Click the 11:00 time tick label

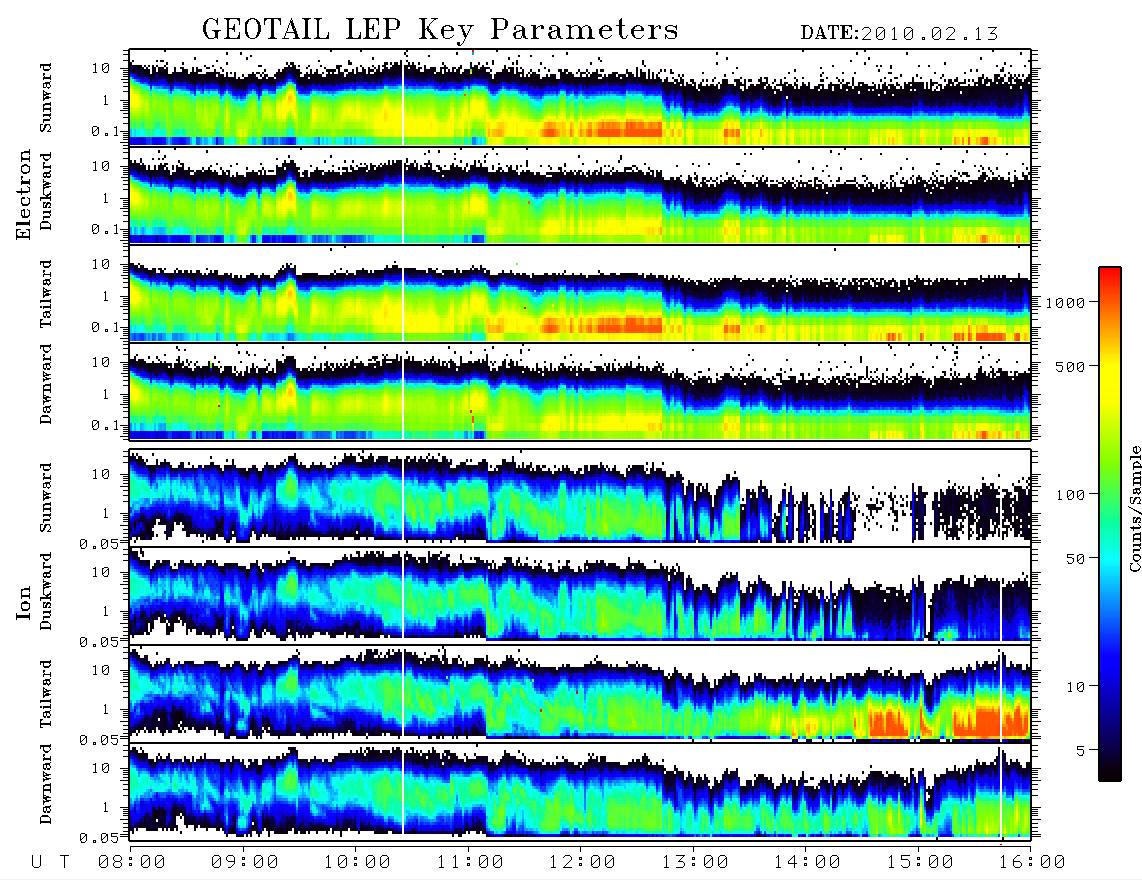470,862
